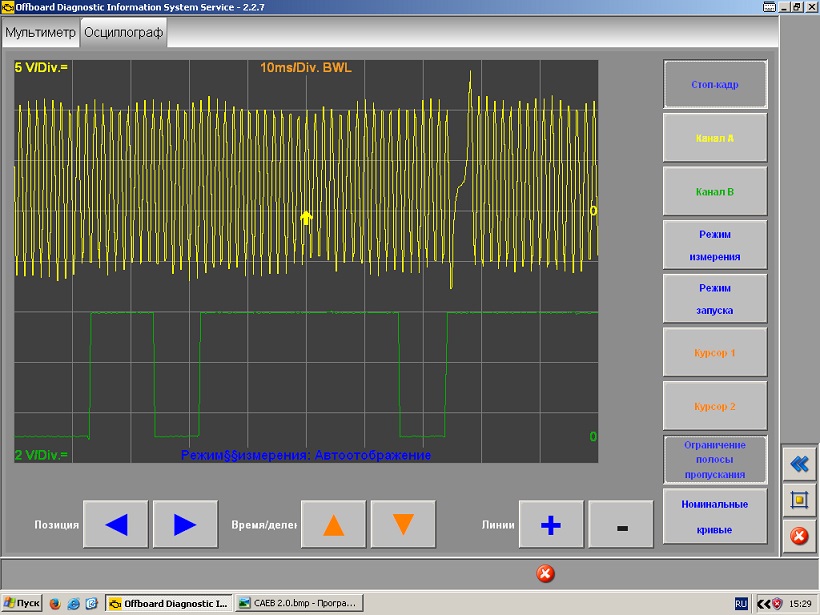Click the right Позиция arrow button
Screen dimensions: 820x615
coord(184,524)
